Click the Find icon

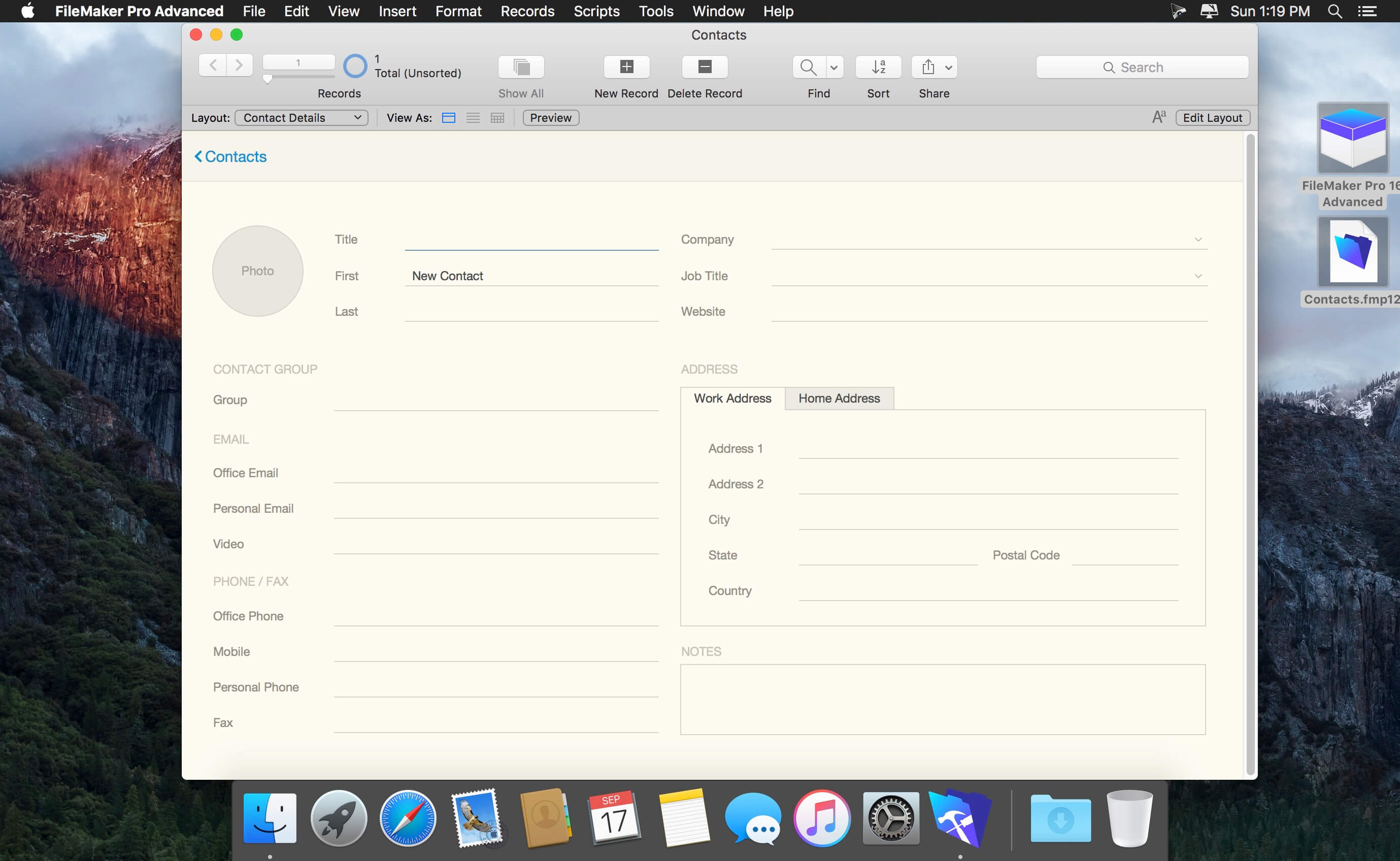(809, 66)
